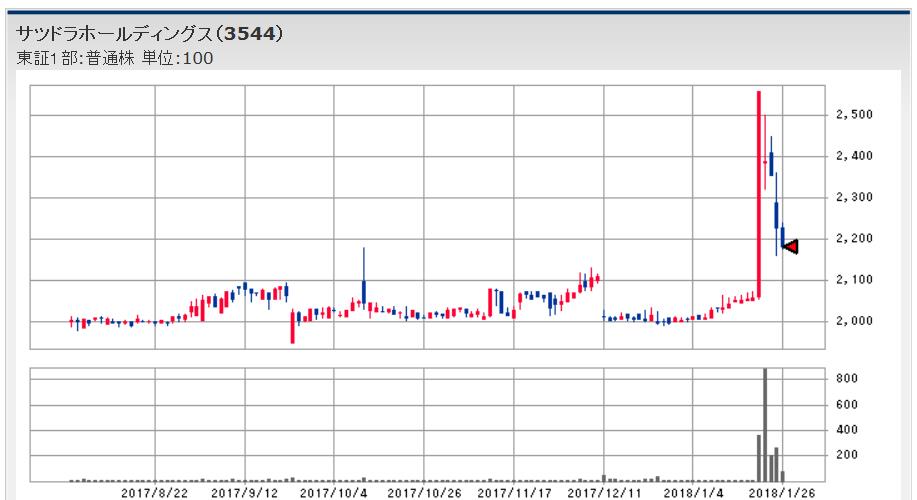Select the 2017/10/26 date label
The width and height of the screenshot is (917, 500).
[424, 493]
